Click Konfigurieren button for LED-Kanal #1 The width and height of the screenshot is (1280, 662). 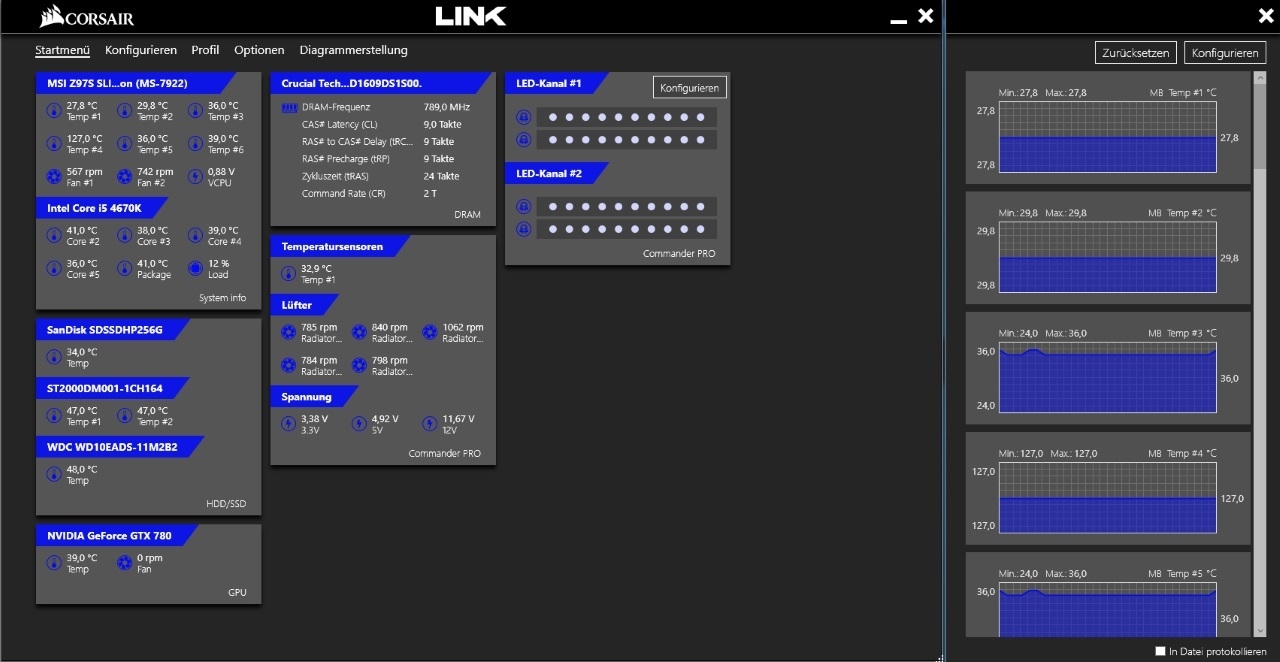690,88
